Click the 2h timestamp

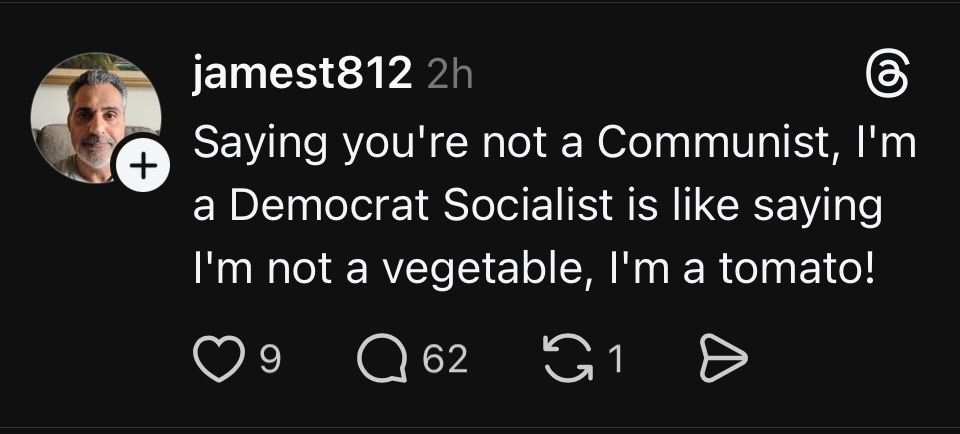pyautogui.click(x=449, y=77)
